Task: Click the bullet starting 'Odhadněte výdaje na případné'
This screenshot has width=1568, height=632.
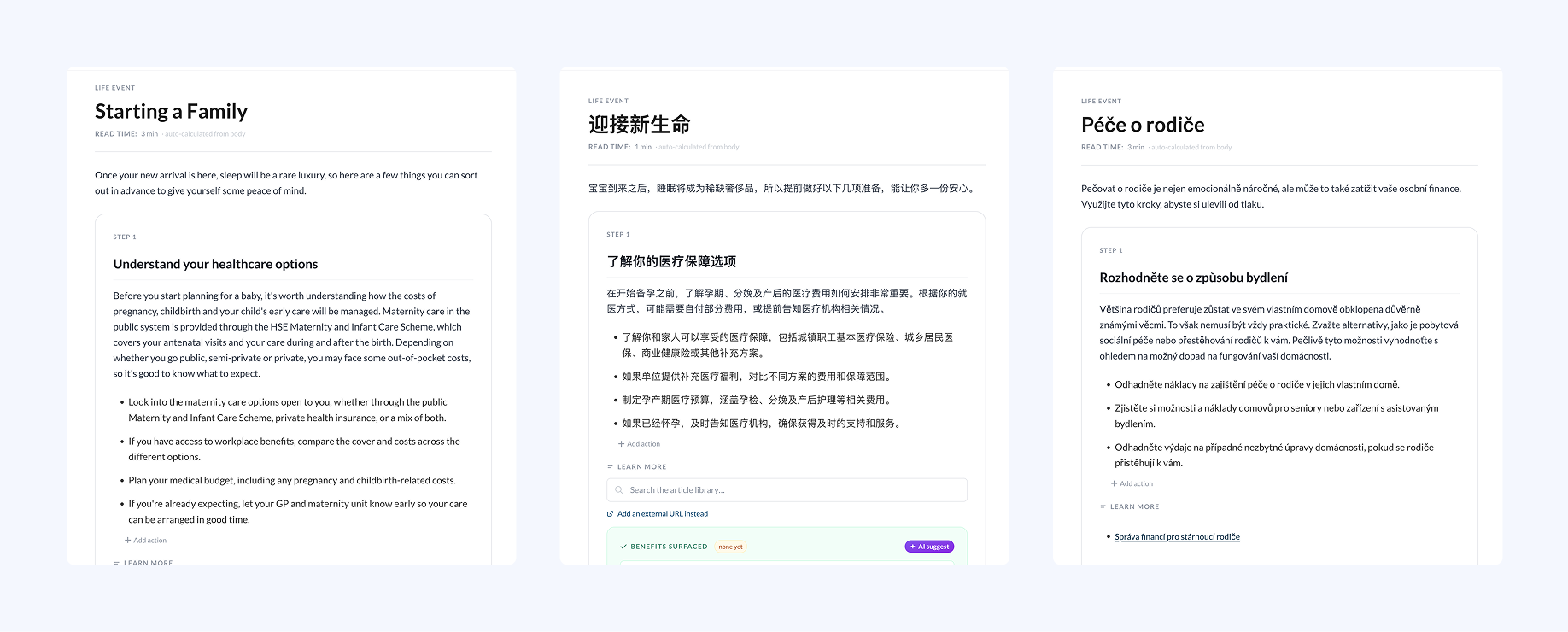Action: pyautogui.click(x=1274, y=455)
